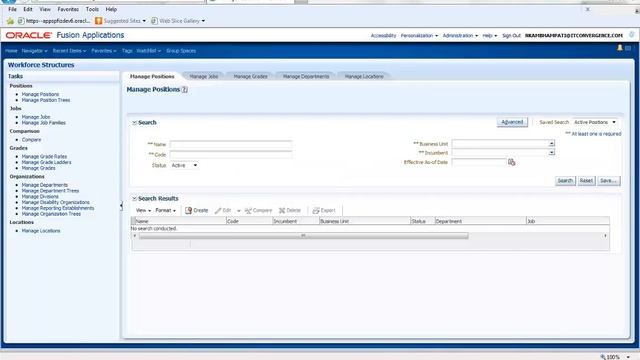Click the Search button

(x=565, y=181)
